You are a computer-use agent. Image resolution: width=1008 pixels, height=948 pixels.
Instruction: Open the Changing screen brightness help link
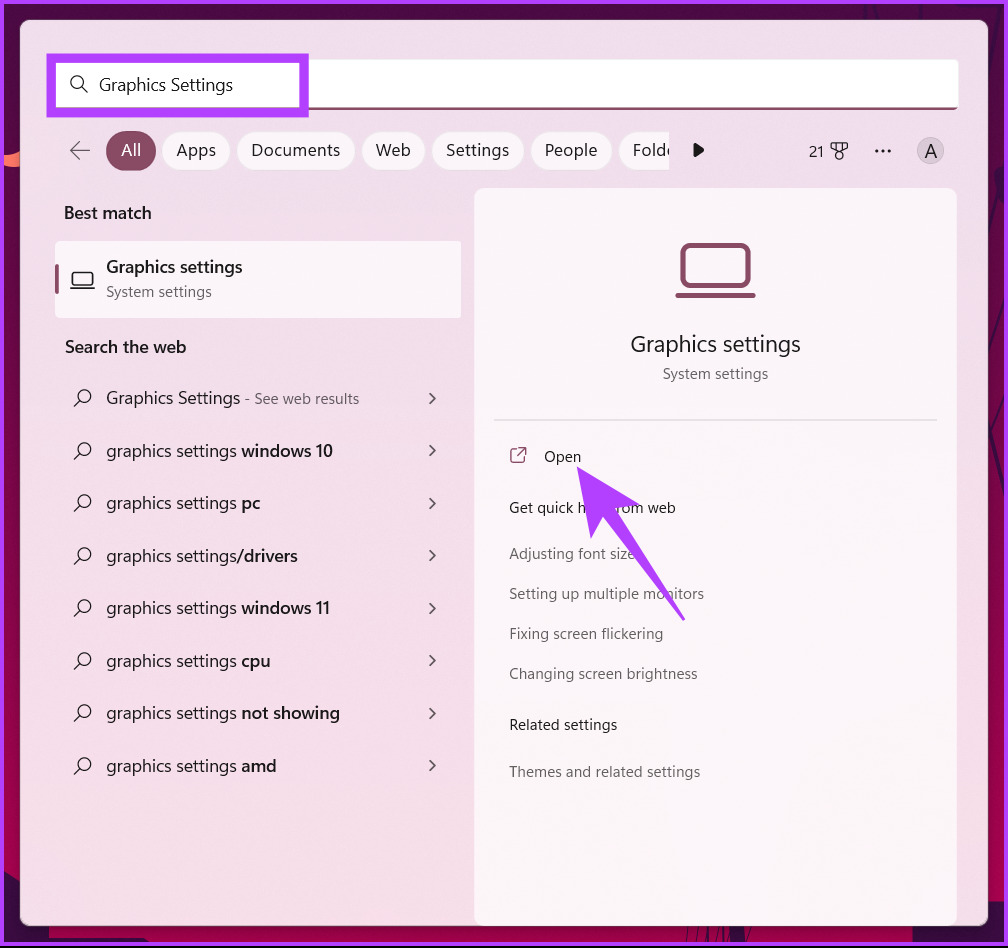click(603, 673)
